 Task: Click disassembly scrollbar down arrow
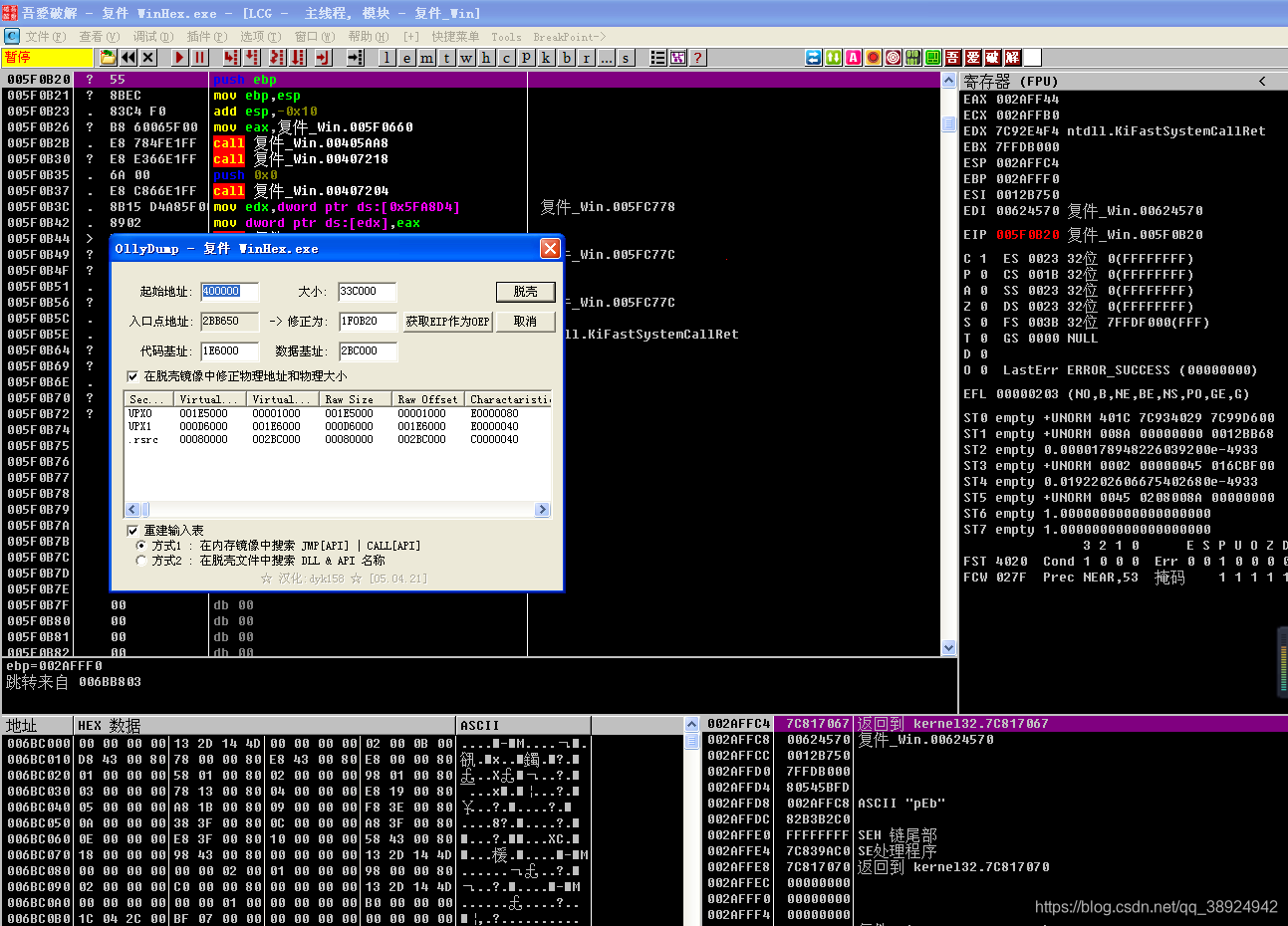tap(949, 647)
